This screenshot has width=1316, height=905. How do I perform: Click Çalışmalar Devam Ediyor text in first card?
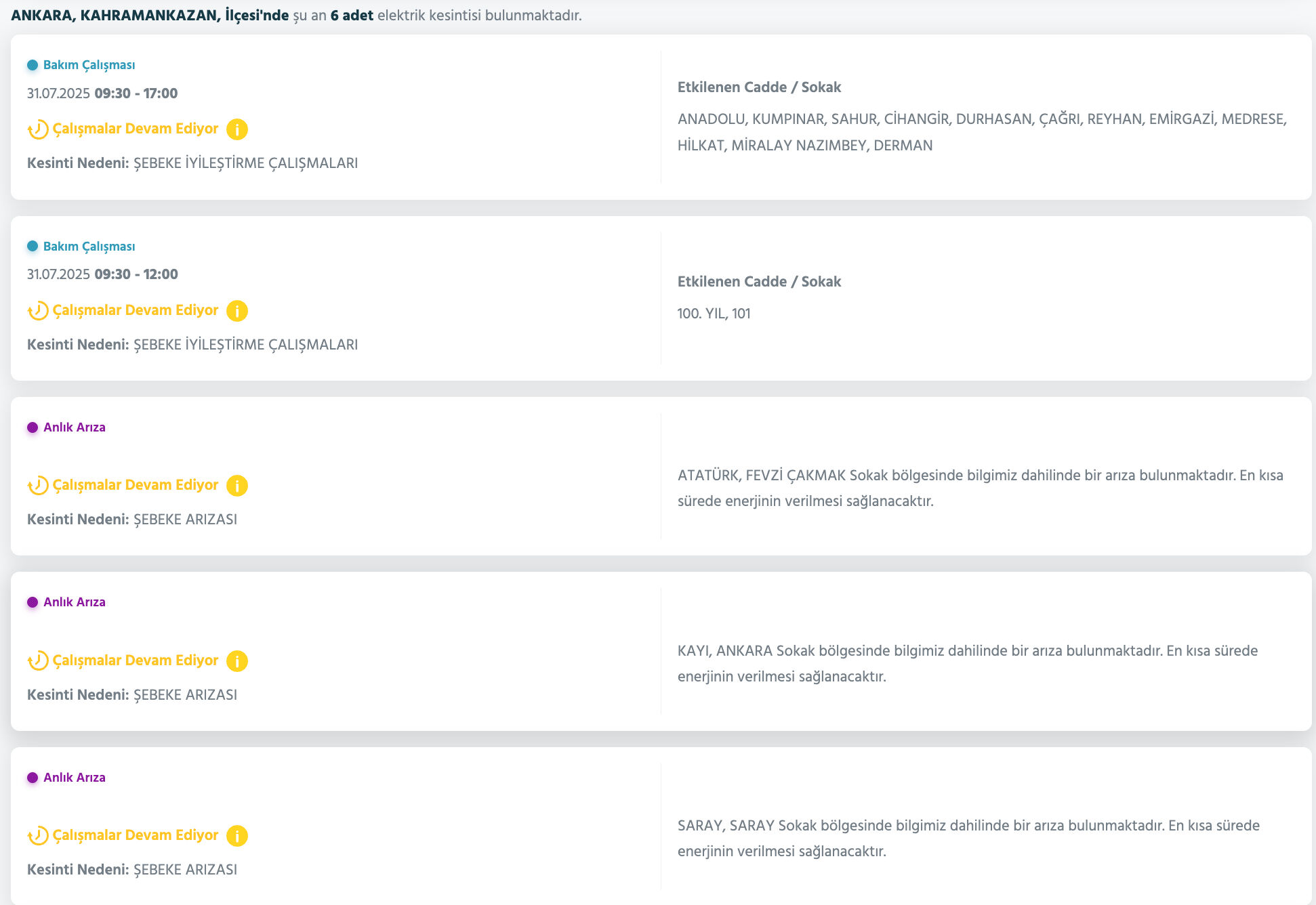pyautogui.click(x=136, y=129)
